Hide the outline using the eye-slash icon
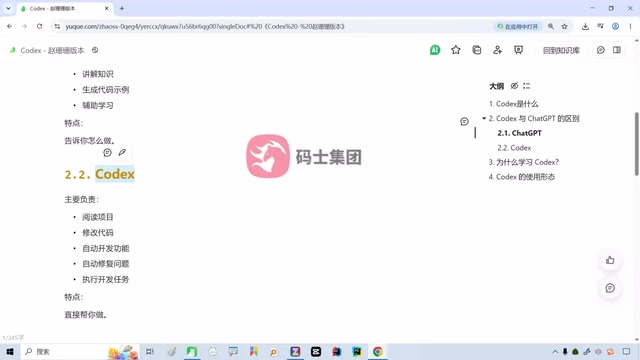640x360 pixels. pos(514,86)
